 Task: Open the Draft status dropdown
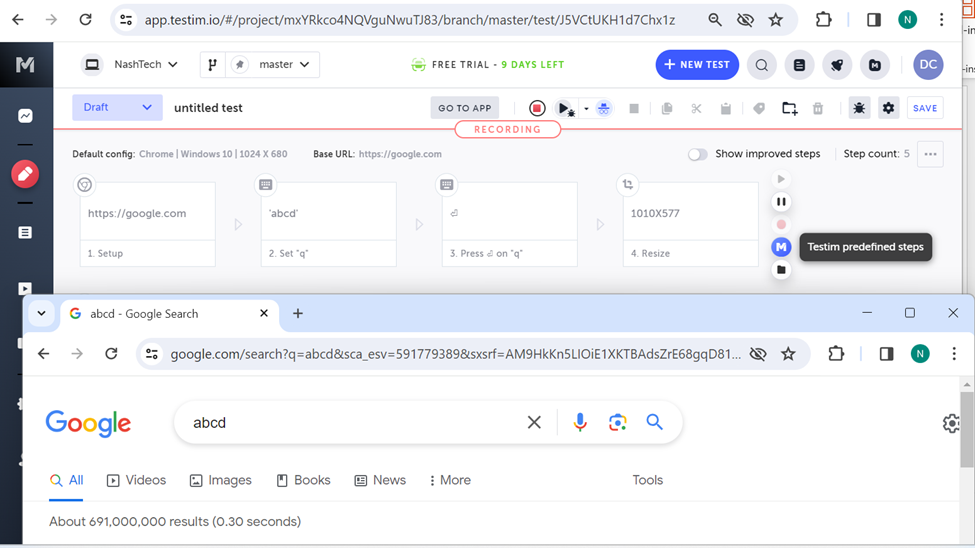(117, 107)
